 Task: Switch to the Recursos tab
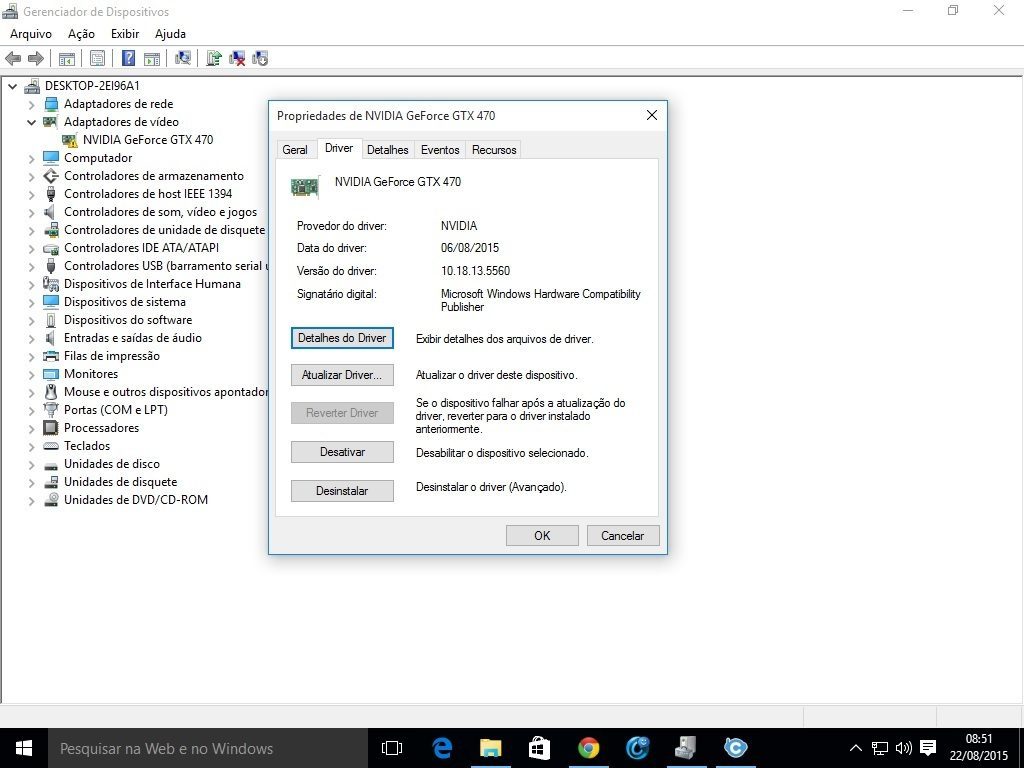494,150
